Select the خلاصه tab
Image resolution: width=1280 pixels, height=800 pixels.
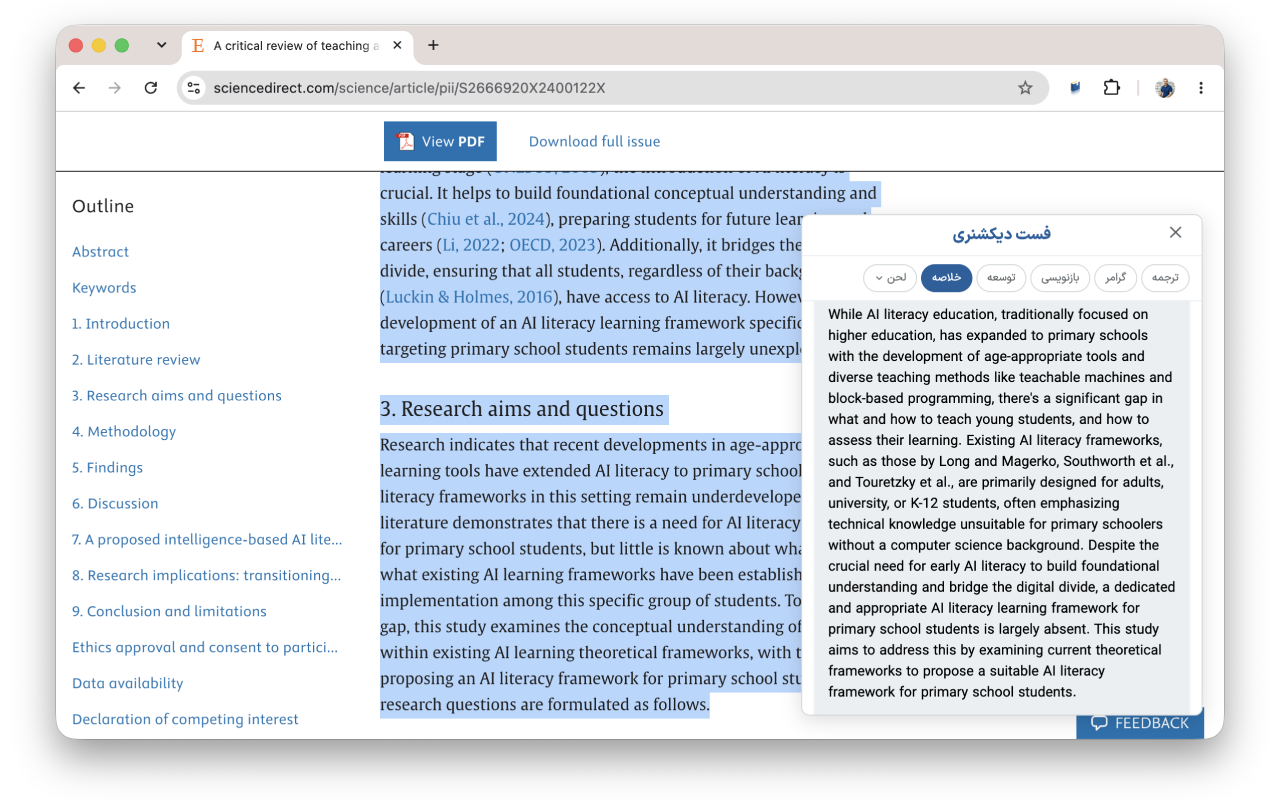coord(946,278)
